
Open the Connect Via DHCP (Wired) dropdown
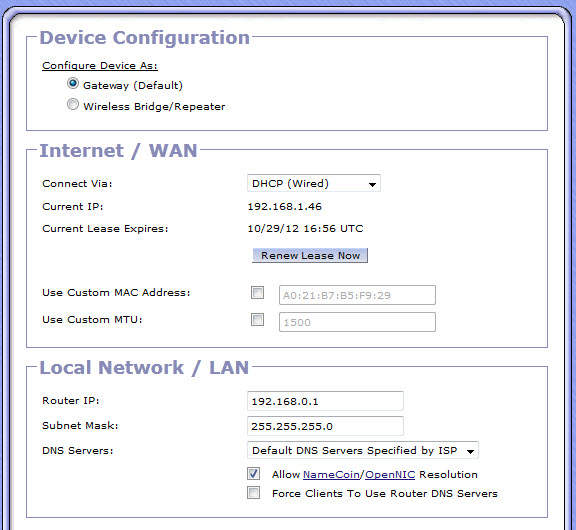[314, 183]
